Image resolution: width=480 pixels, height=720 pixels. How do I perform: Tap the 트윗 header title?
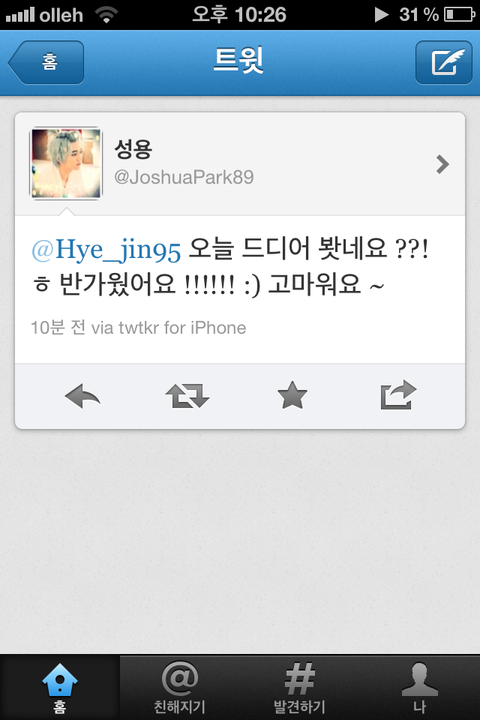click(238, 60)
